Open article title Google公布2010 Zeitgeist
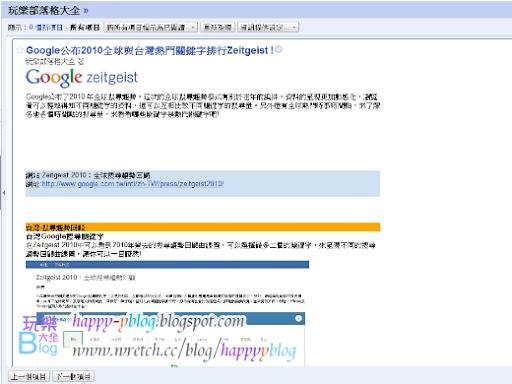This screenshot has height=384, width=512. click(150, 50)
